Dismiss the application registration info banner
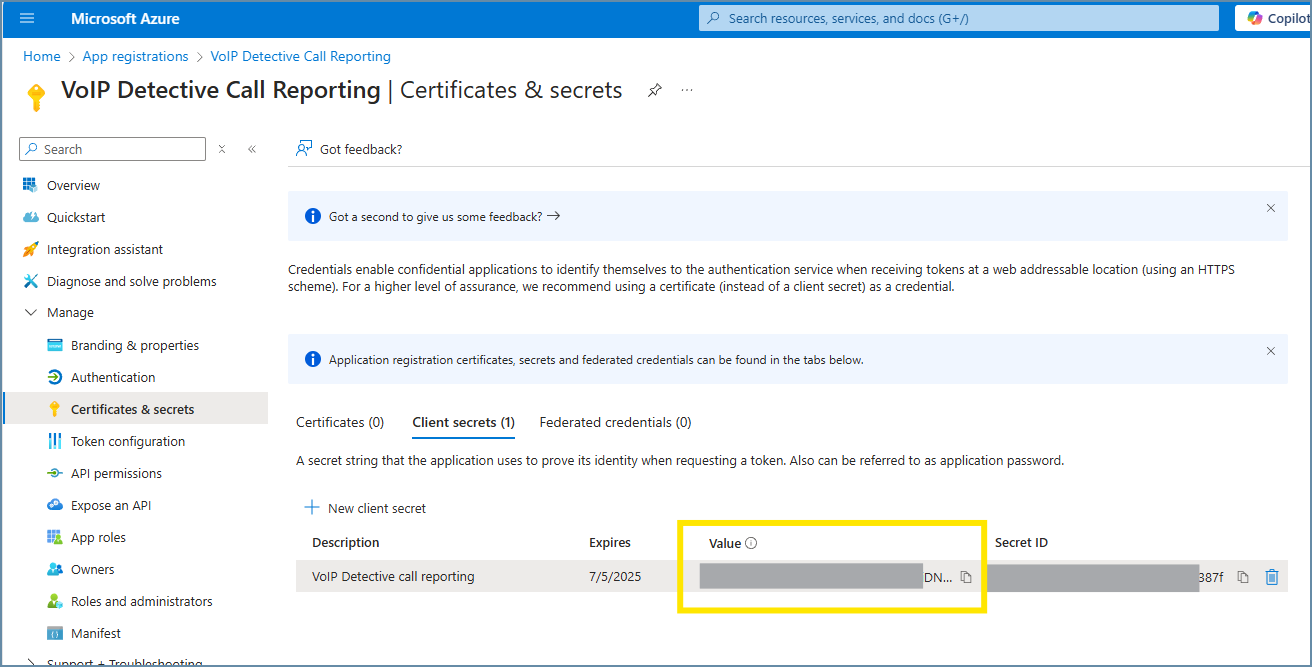The height and width of the screenshot is (667, 1312). [1271, 351]
